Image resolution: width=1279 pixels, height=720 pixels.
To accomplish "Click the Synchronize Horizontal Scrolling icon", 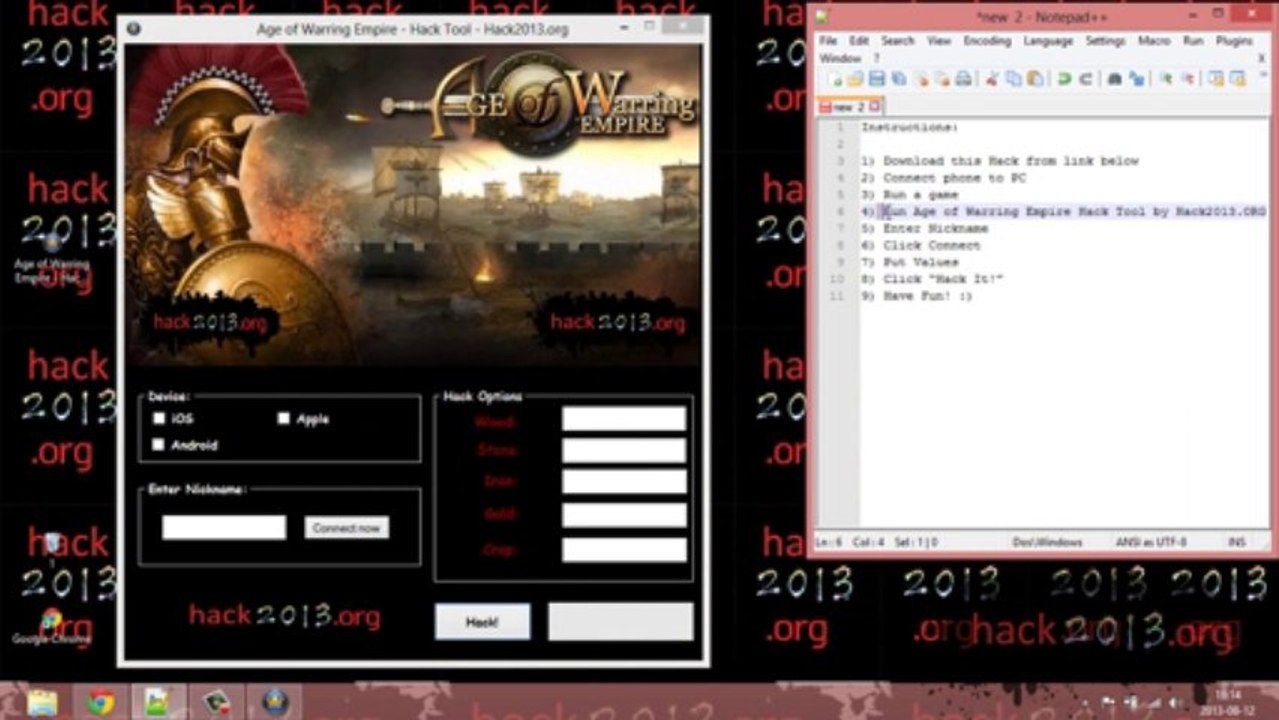I will pos(1237,79).
